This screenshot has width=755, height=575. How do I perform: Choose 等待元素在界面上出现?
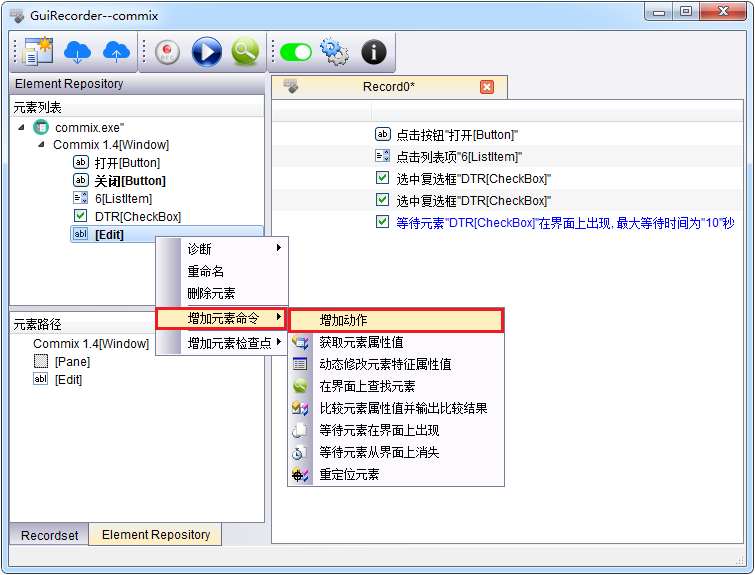396,431
